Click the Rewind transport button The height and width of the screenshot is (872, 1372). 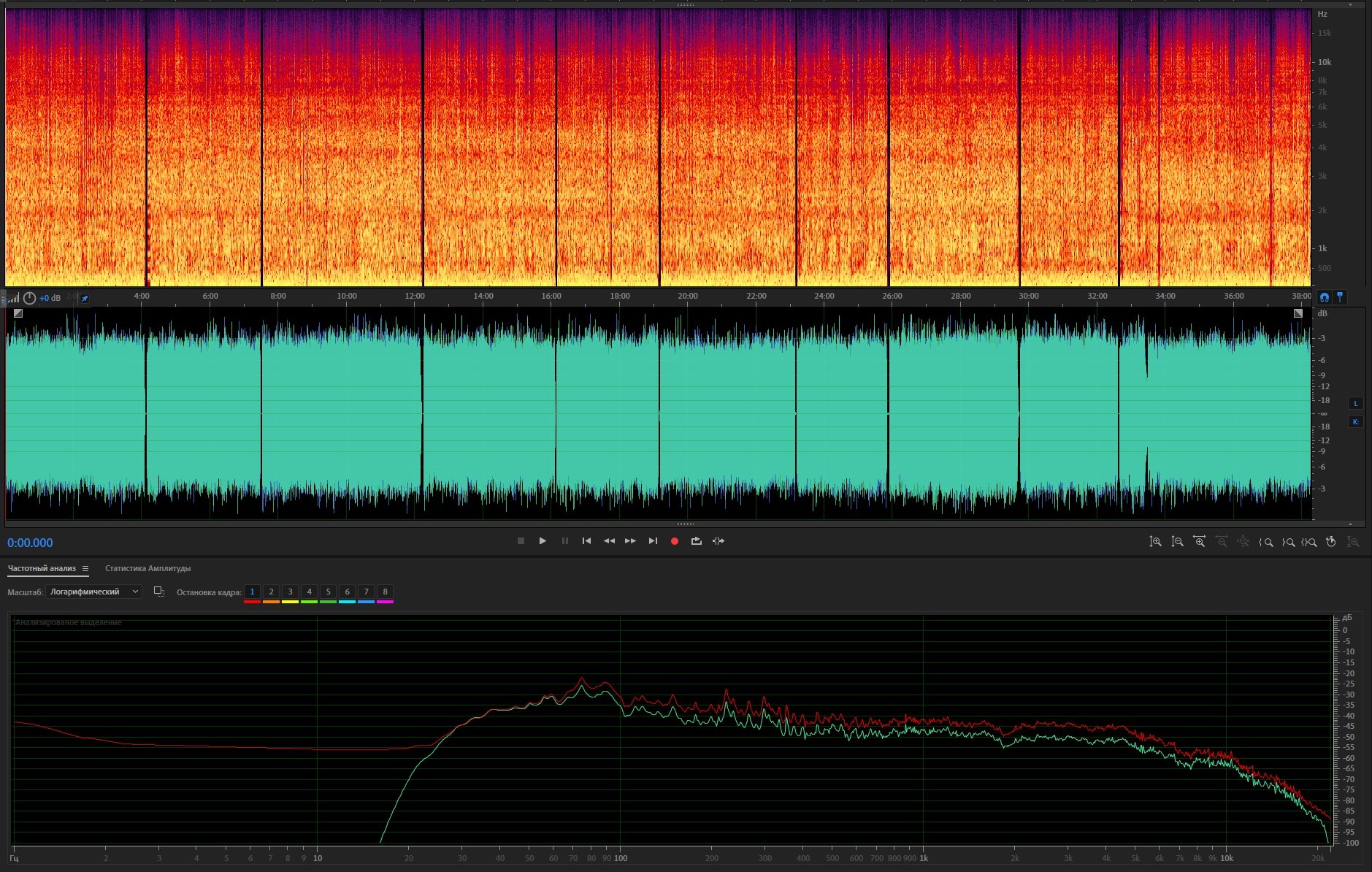coord(609,541)
